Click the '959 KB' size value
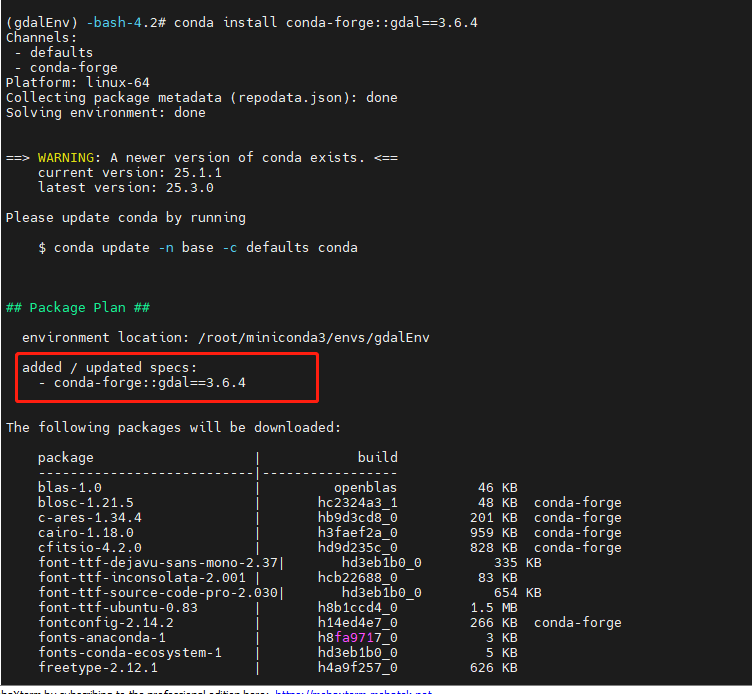This screenshot has width=752, height=694. point(494,532)
